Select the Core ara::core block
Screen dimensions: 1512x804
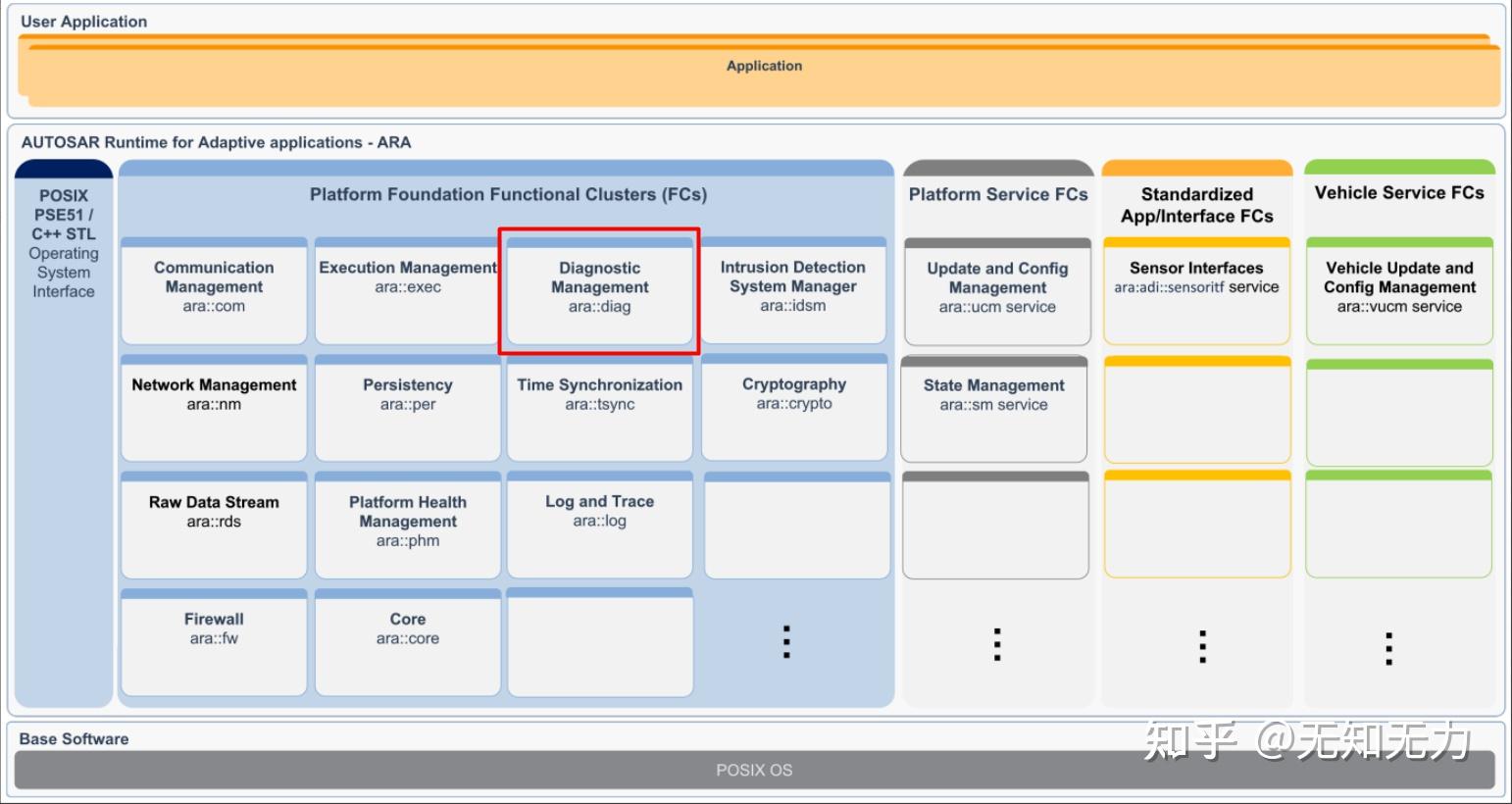408,642
